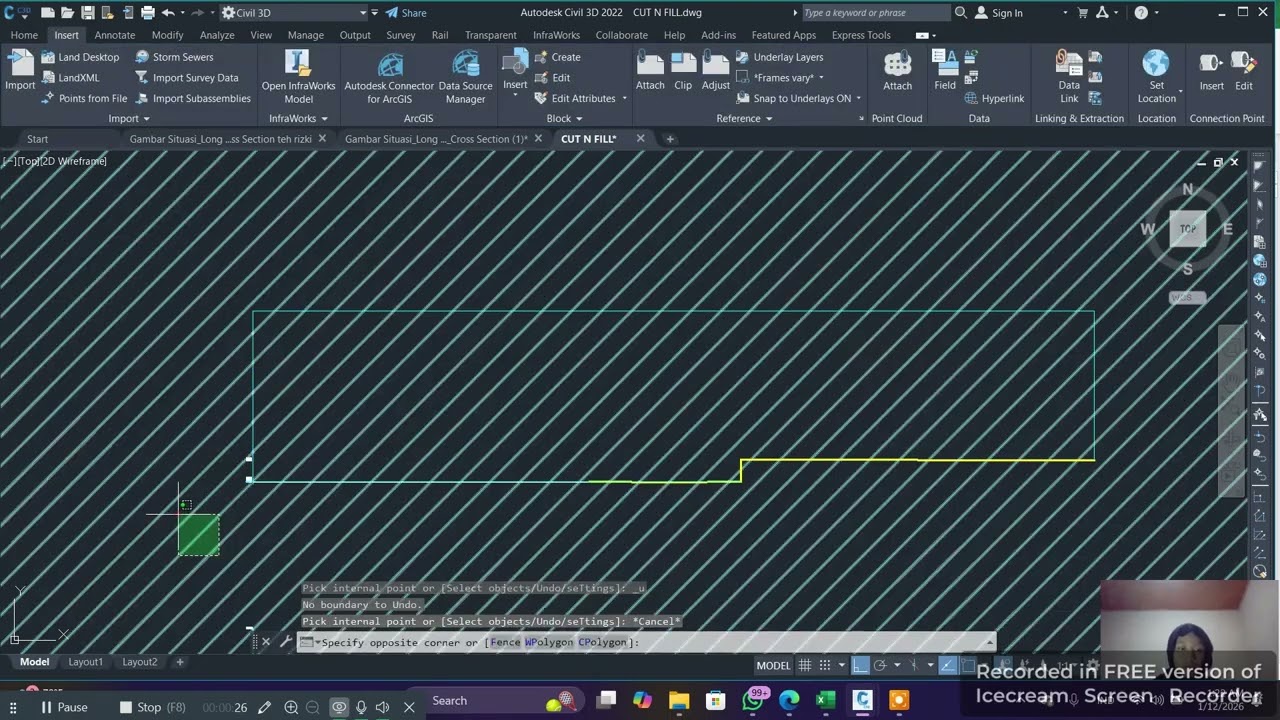Click Insert in Connection Point panel
Viewport: 1280px width, 720px height.
(x=1211, y=70)
